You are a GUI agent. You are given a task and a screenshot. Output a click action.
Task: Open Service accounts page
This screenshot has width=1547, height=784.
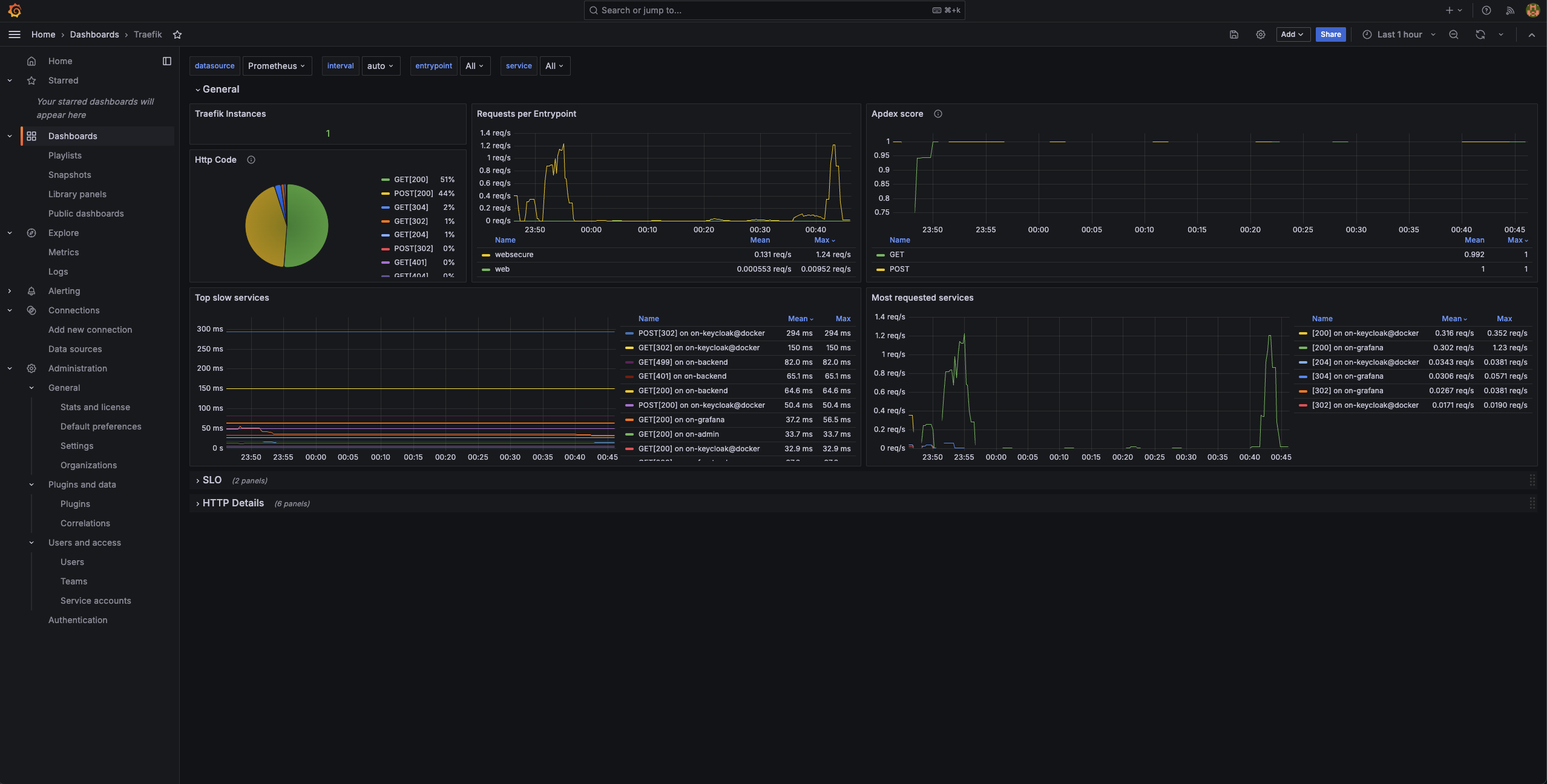click(x=96, y=601)
